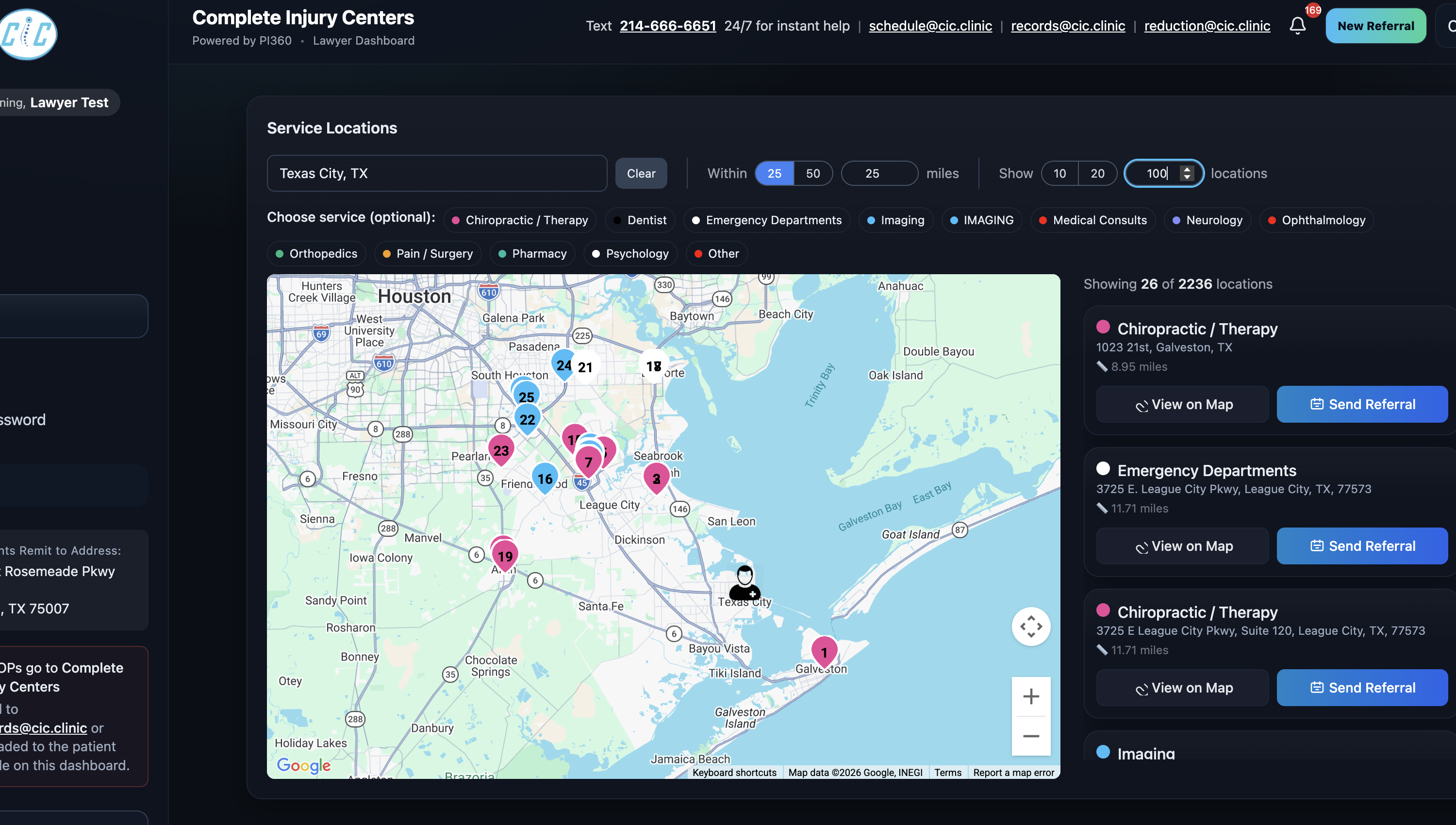Screen dimensions: 1456x825
Task: Filter by Pharmacy service
Action: (x=532, y=253)
